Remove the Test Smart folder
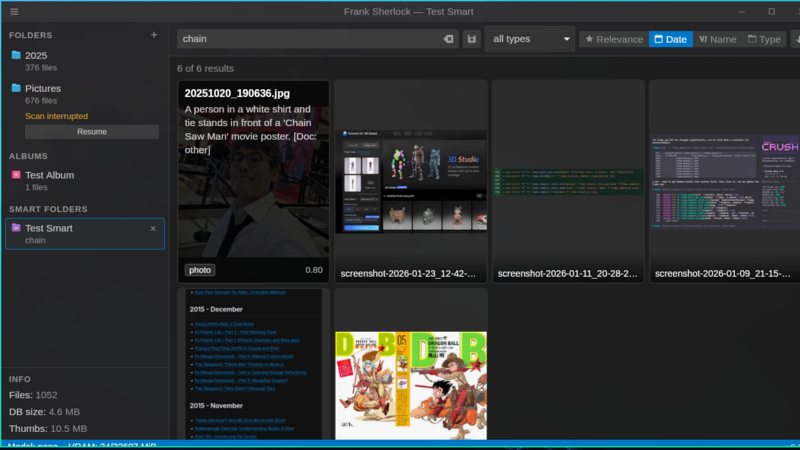The image size is (800, 450). (153, 228)
